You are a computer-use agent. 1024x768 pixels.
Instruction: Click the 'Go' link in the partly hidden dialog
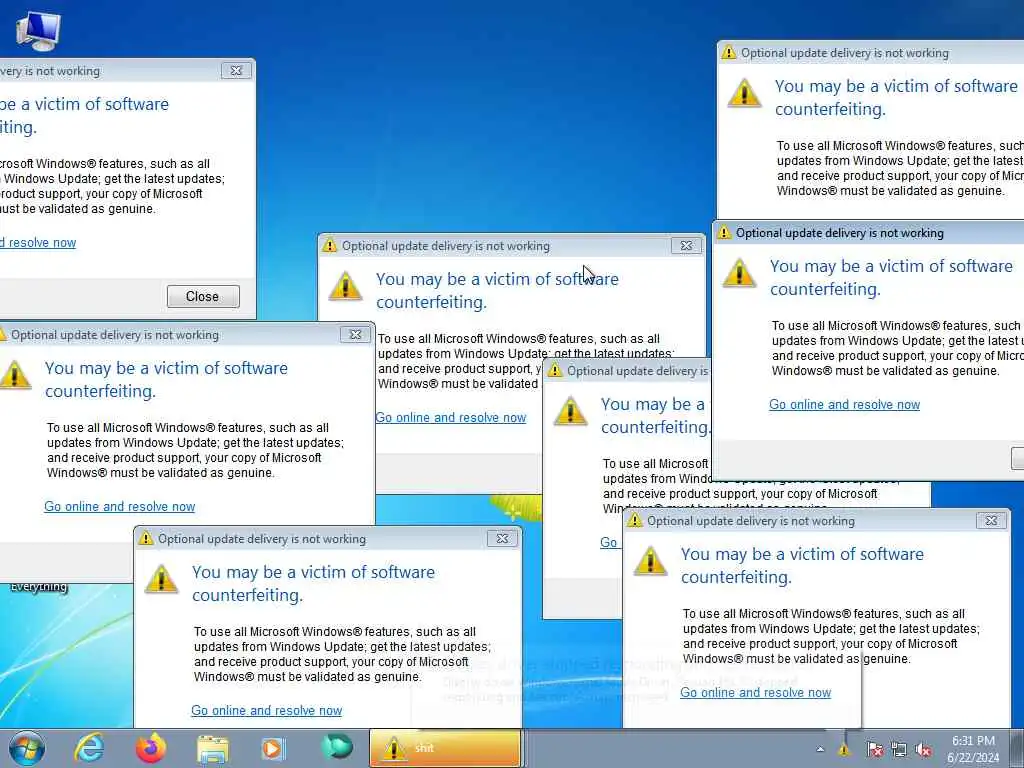[x=609, y=542]
